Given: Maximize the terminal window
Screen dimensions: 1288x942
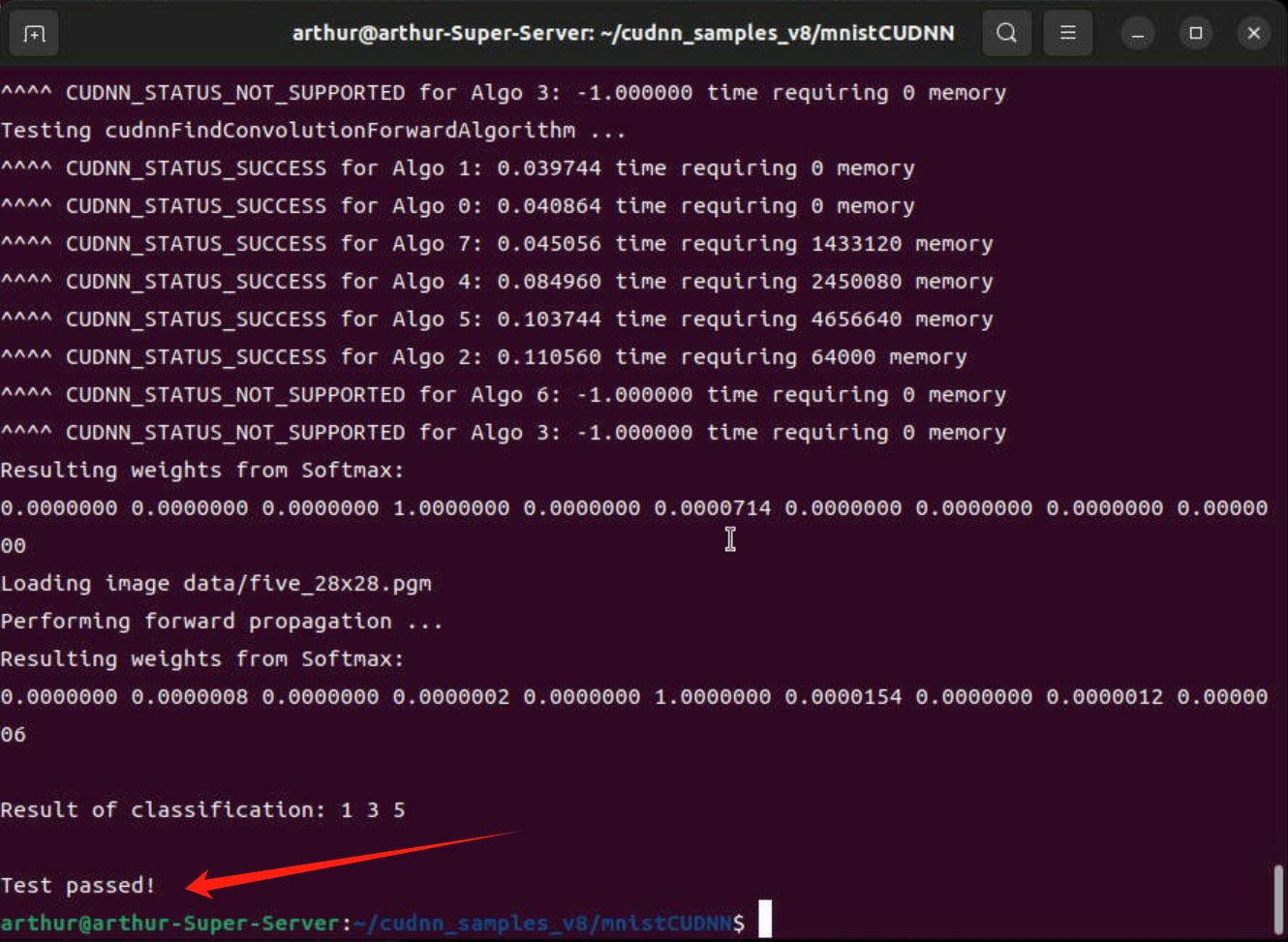Looking at the screenshot, I should [x=1196, y=34].
